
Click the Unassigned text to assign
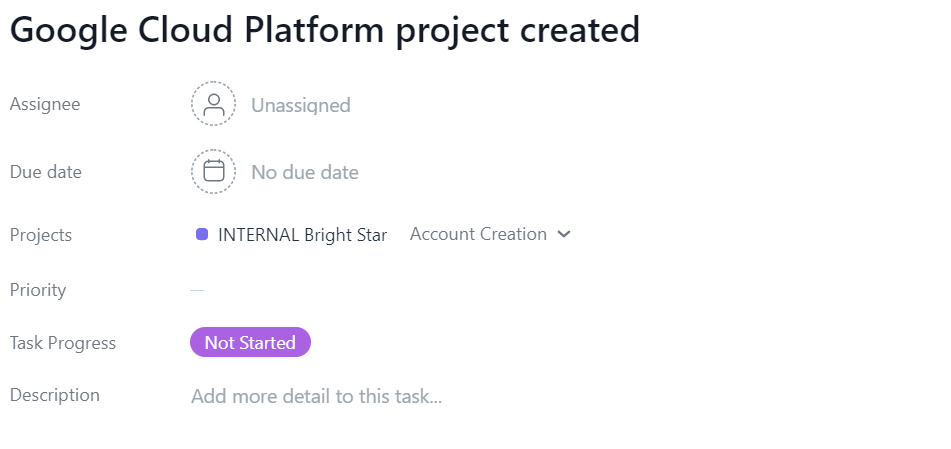[300, 105]
